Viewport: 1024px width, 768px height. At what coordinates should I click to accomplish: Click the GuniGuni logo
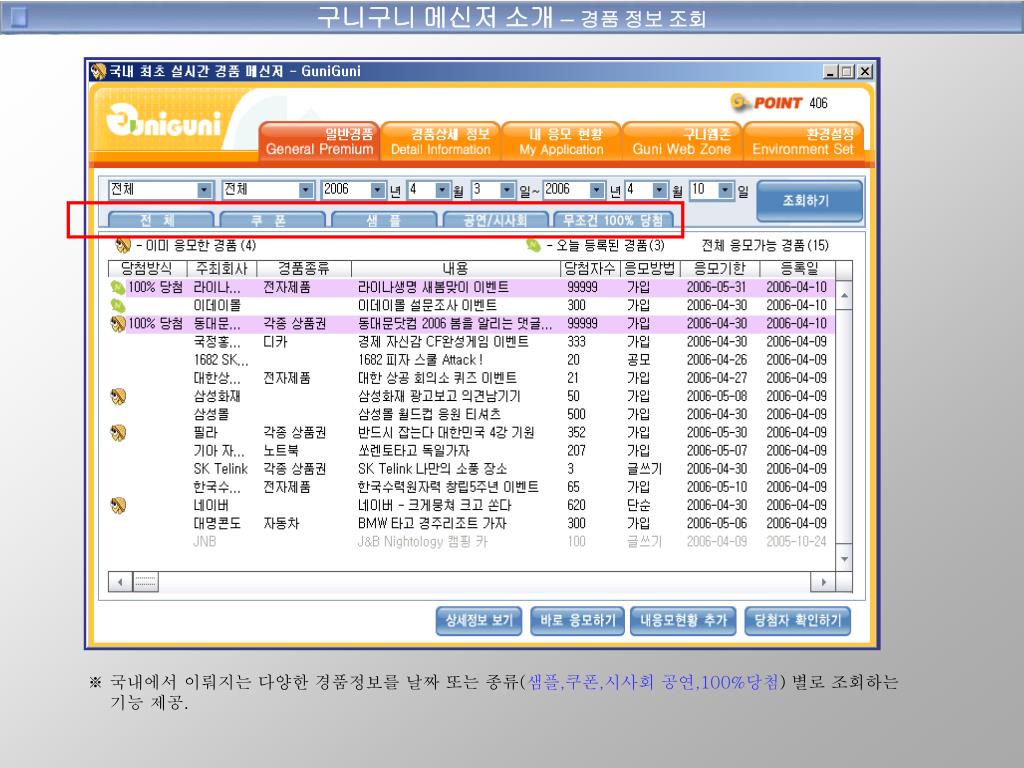click(163, 120)
